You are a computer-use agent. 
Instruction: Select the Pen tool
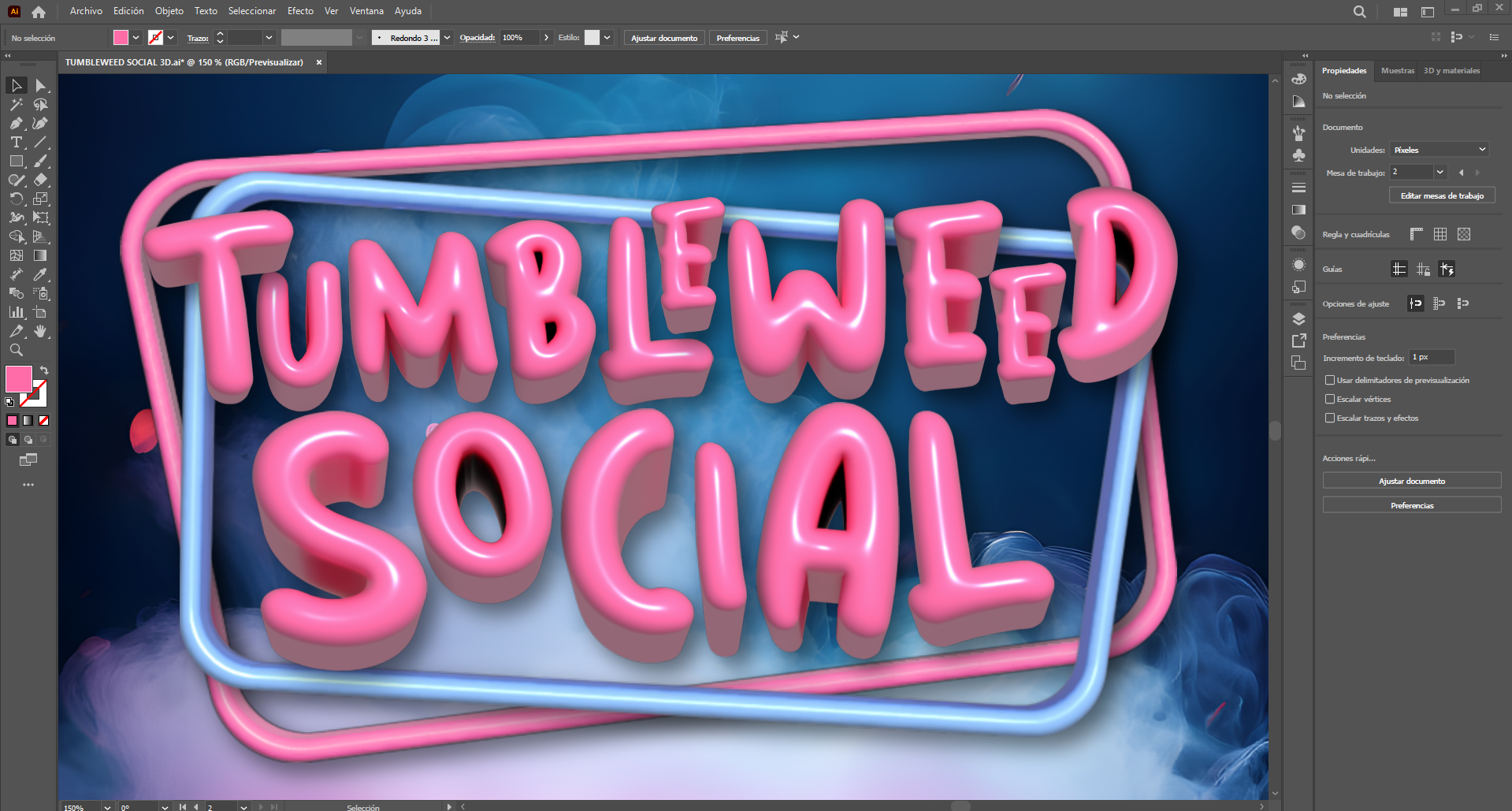pos(16,123)
